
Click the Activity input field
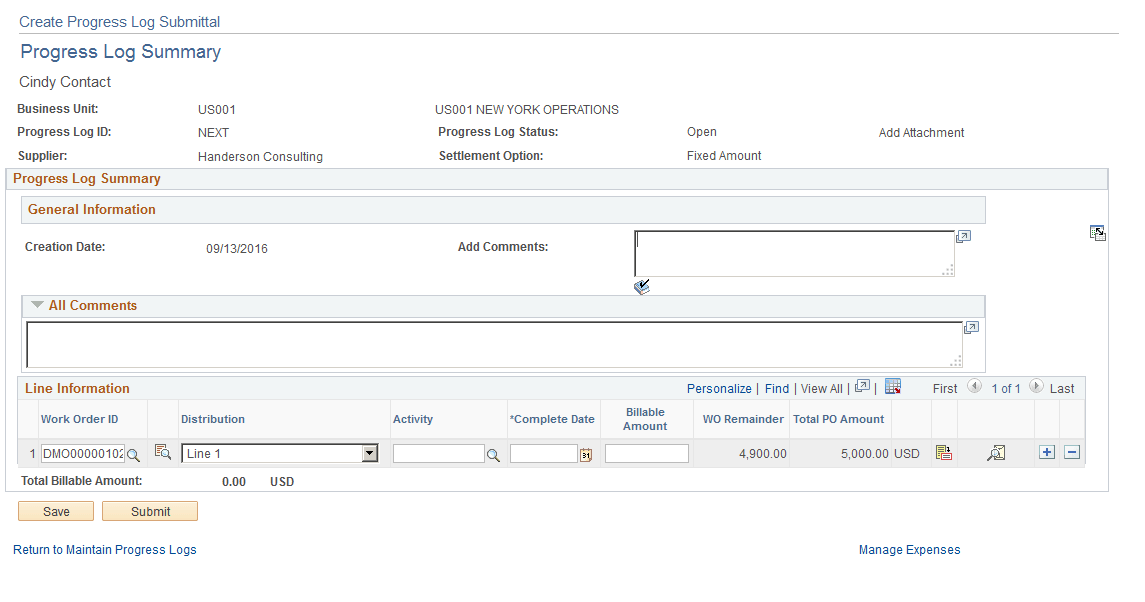click(438, 454)
